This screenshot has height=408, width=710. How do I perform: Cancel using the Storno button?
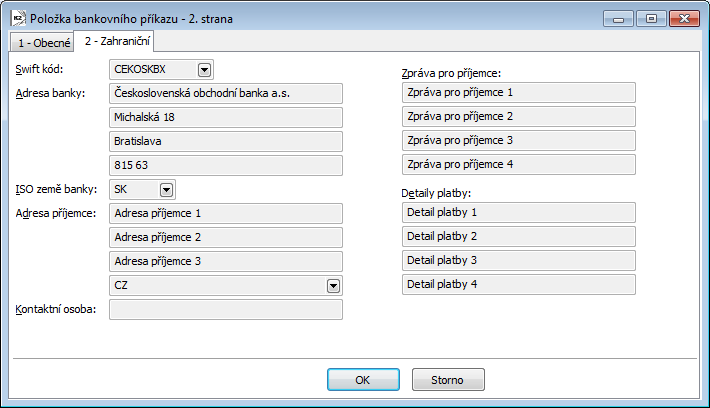point(448,379)
